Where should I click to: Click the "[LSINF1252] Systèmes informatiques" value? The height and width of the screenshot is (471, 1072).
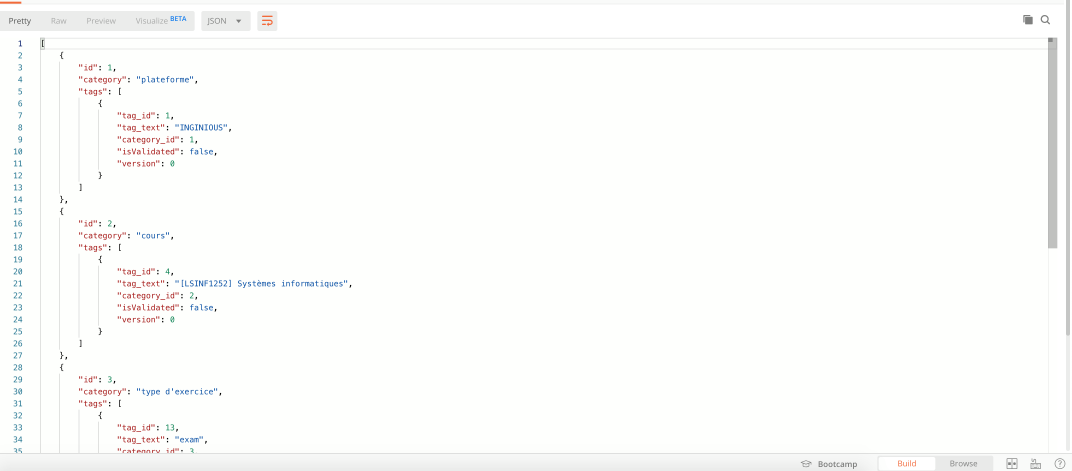click(263, 284)
